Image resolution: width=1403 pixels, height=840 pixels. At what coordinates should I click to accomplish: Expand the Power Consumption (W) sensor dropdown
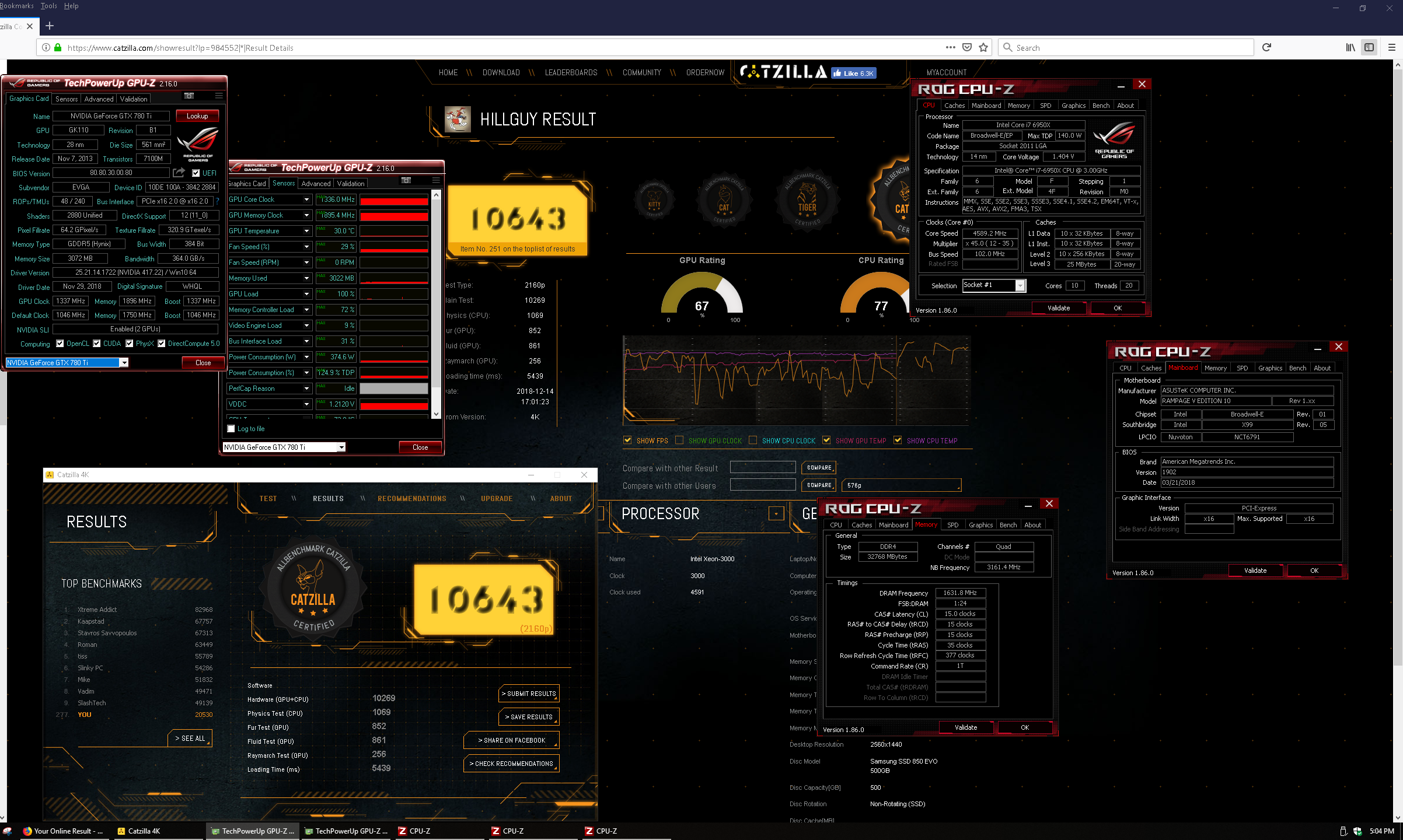click(x=306, y=357)
